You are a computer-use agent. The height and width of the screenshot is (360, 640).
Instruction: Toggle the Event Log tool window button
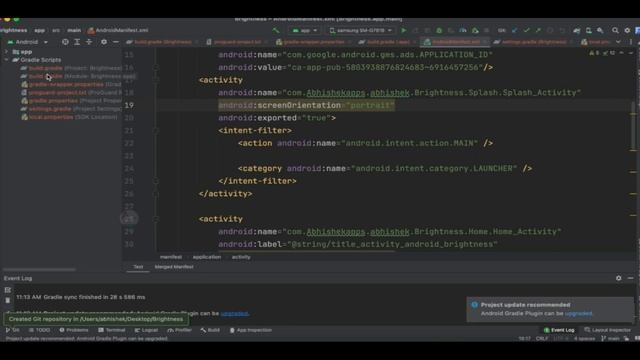559,330
